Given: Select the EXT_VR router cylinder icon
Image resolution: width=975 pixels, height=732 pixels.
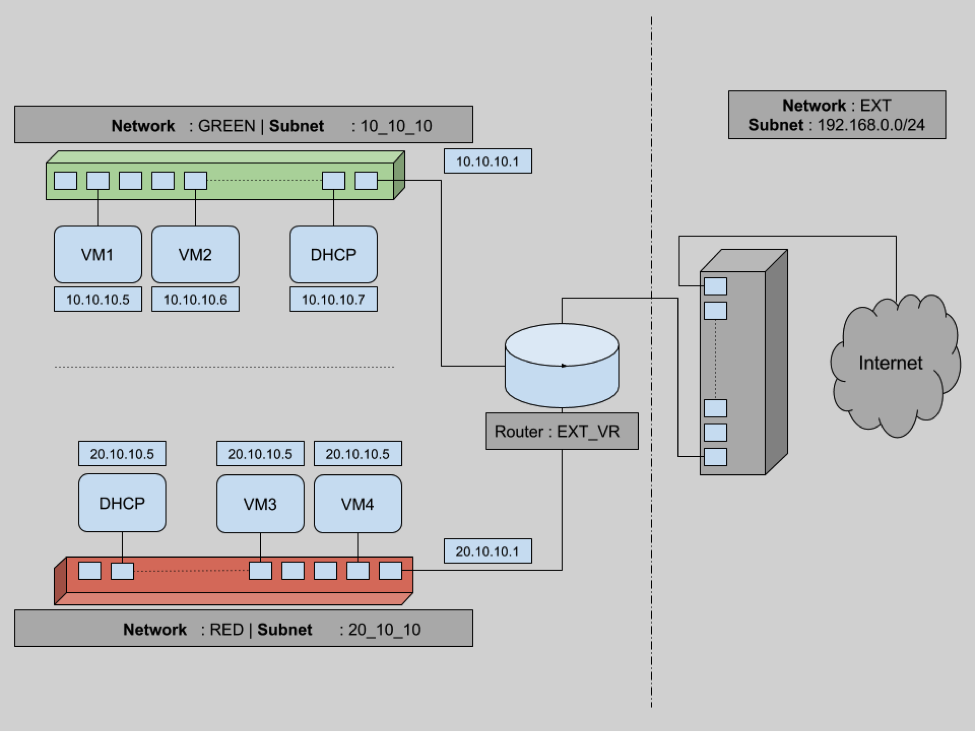Looking at the screenshot, I should click(562, 365).
